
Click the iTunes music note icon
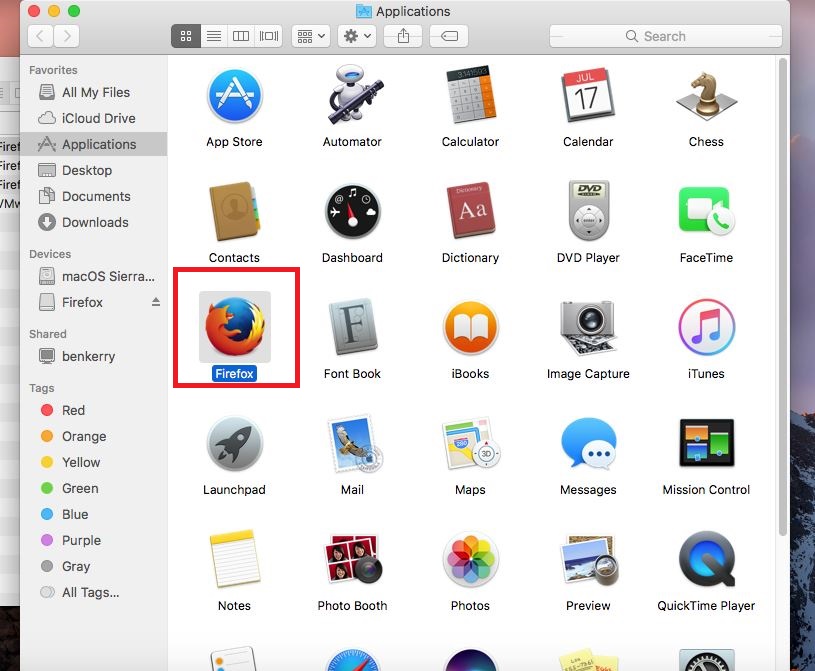click(x=706, y=327)
